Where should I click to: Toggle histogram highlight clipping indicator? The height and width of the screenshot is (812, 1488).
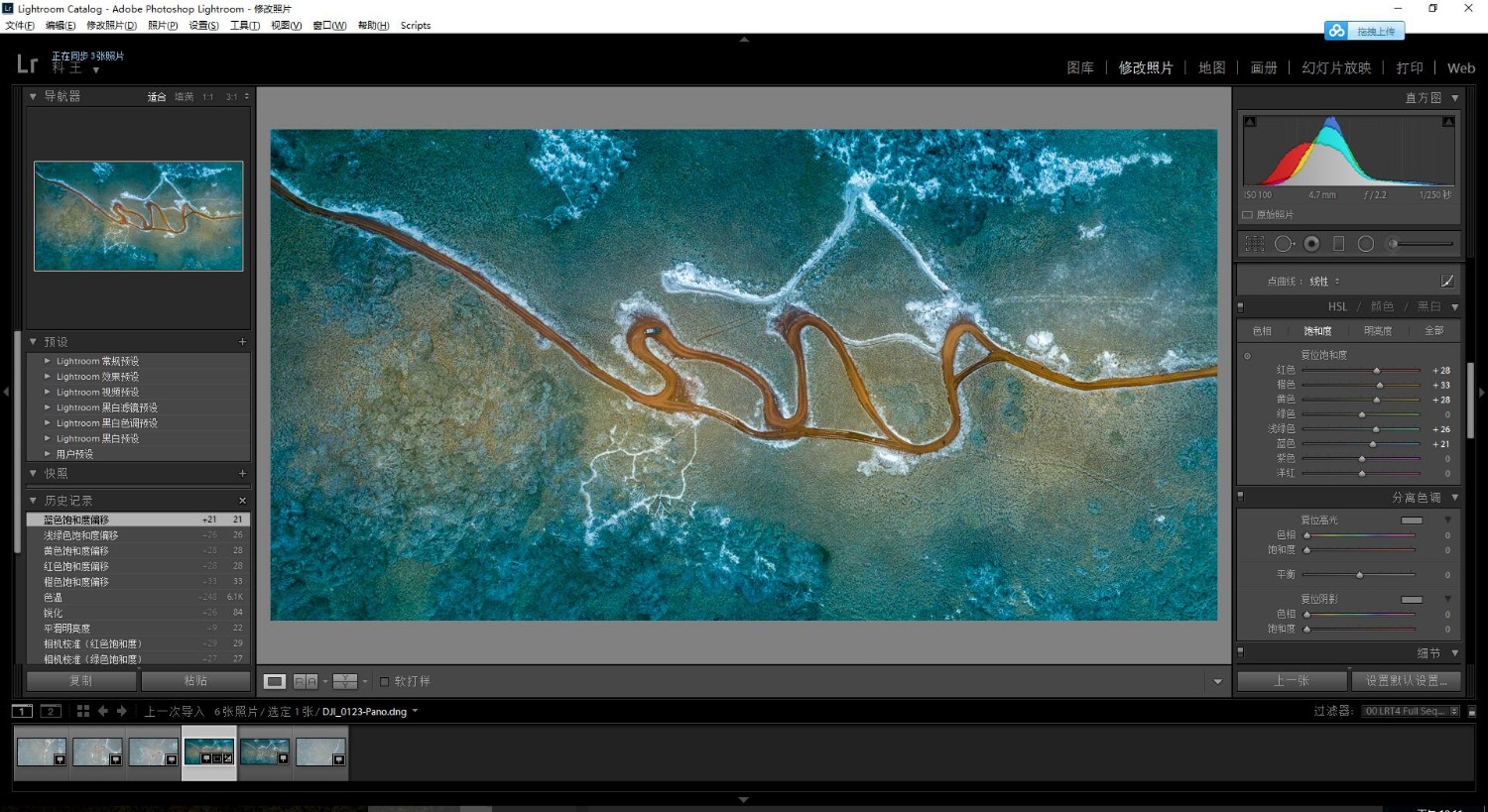pyautogui.click(x=1448, y=122)
